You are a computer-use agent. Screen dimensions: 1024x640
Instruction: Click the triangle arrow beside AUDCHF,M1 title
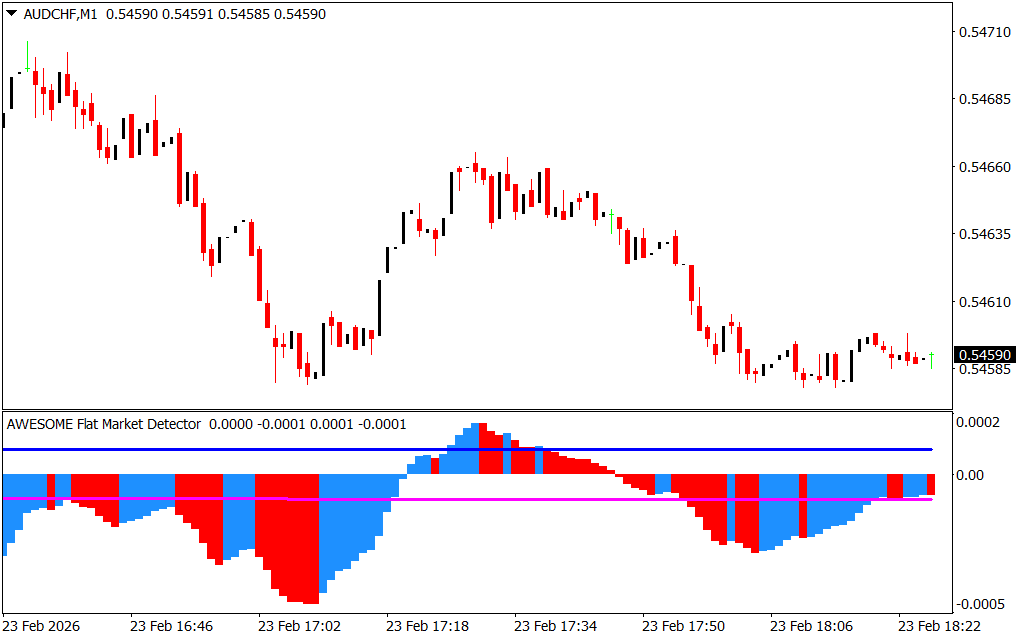pos(11,15)
